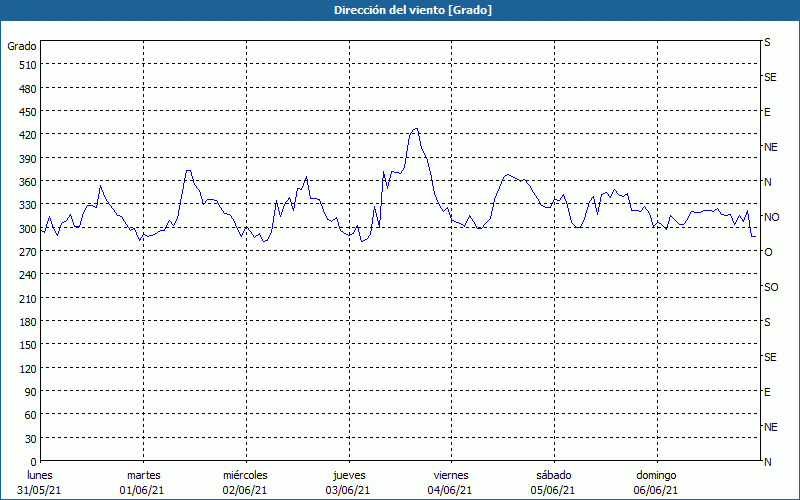Click the 'viernes' day label
This screenshot has height=500, width=800.
point(451,475)
